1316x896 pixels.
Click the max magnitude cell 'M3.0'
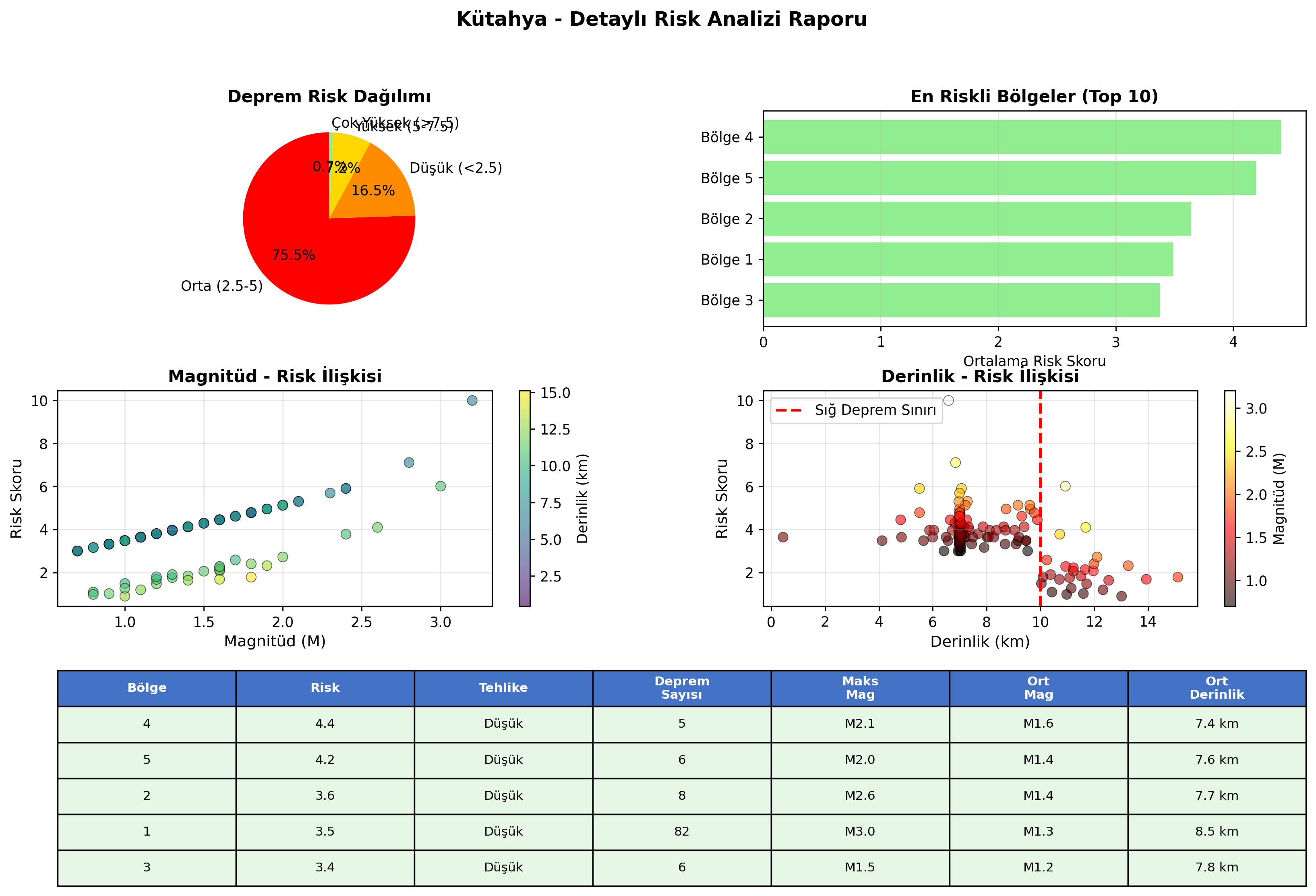pyautogui.click(x=860, y=832)
